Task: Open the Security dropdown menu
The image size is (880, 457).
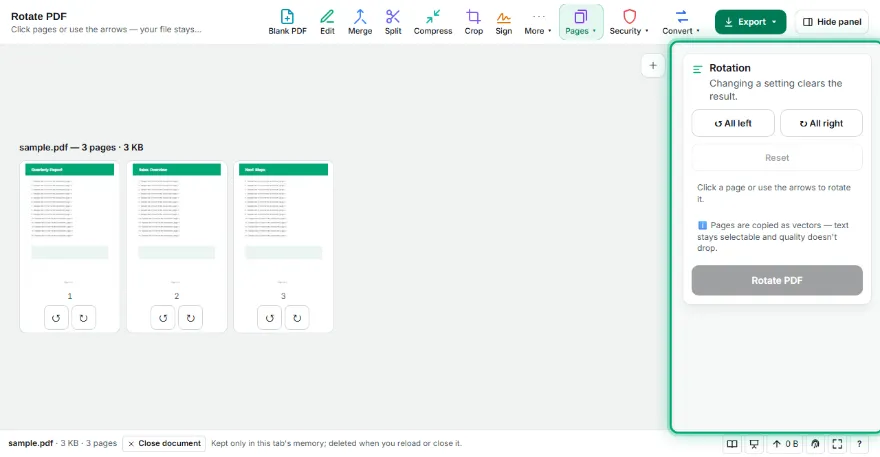Action: [x=629, y=22]
